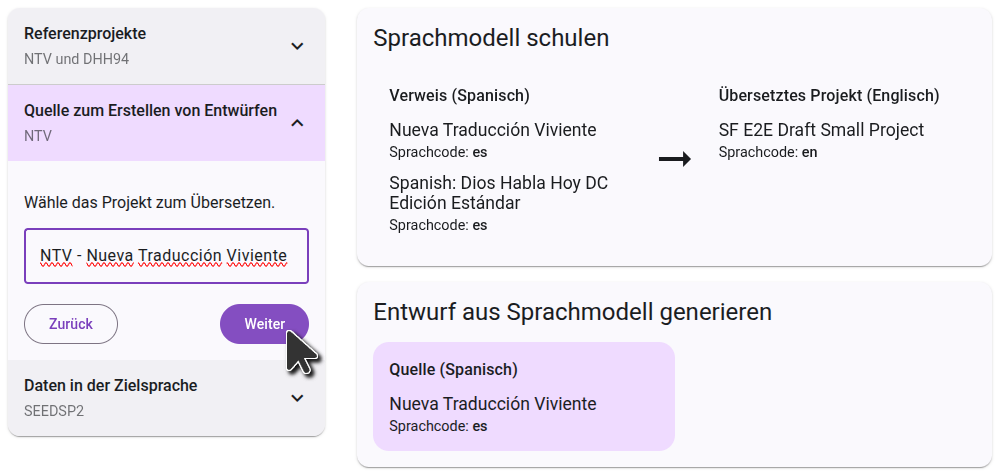
Task: Click the chevron beside Referenzprojekte
Action: pos(297,46)
